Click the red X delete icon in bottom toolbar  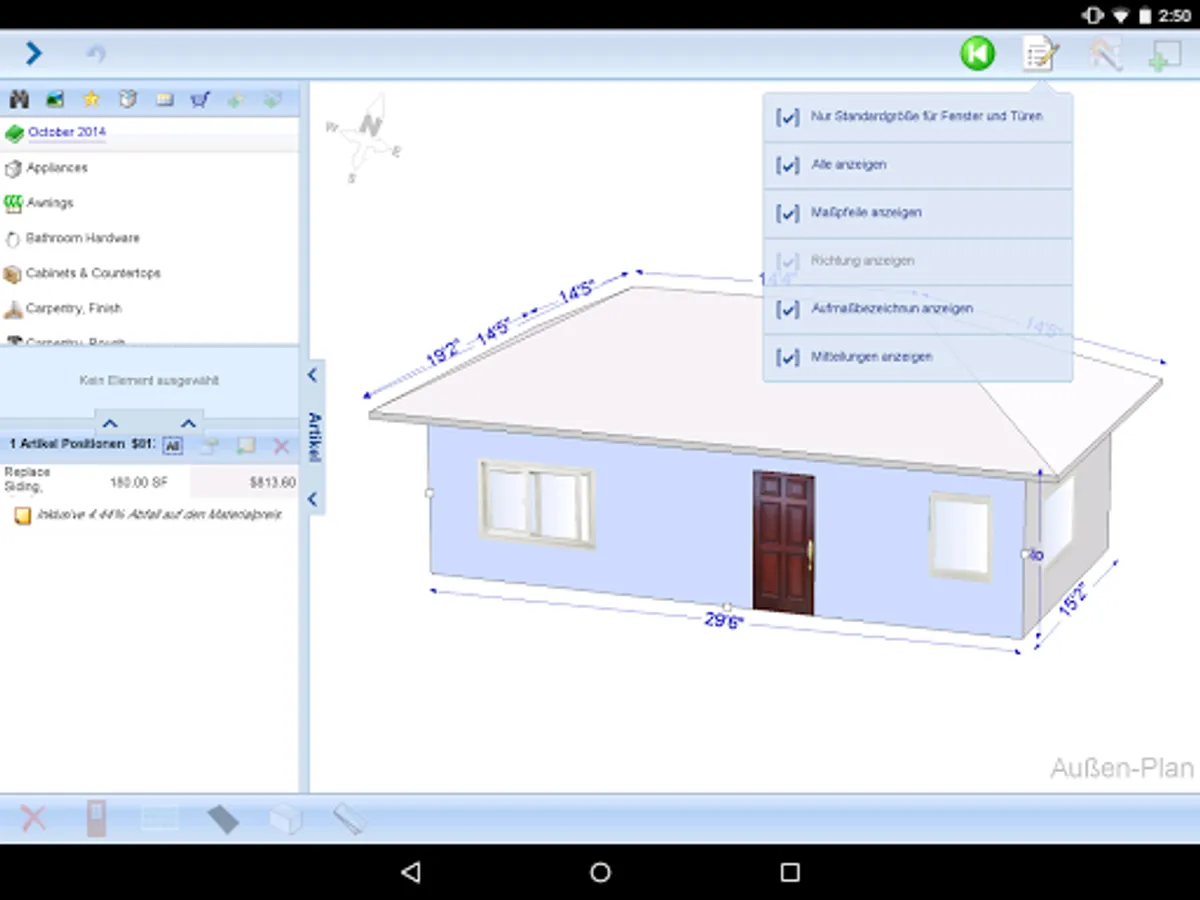point(33,818)
